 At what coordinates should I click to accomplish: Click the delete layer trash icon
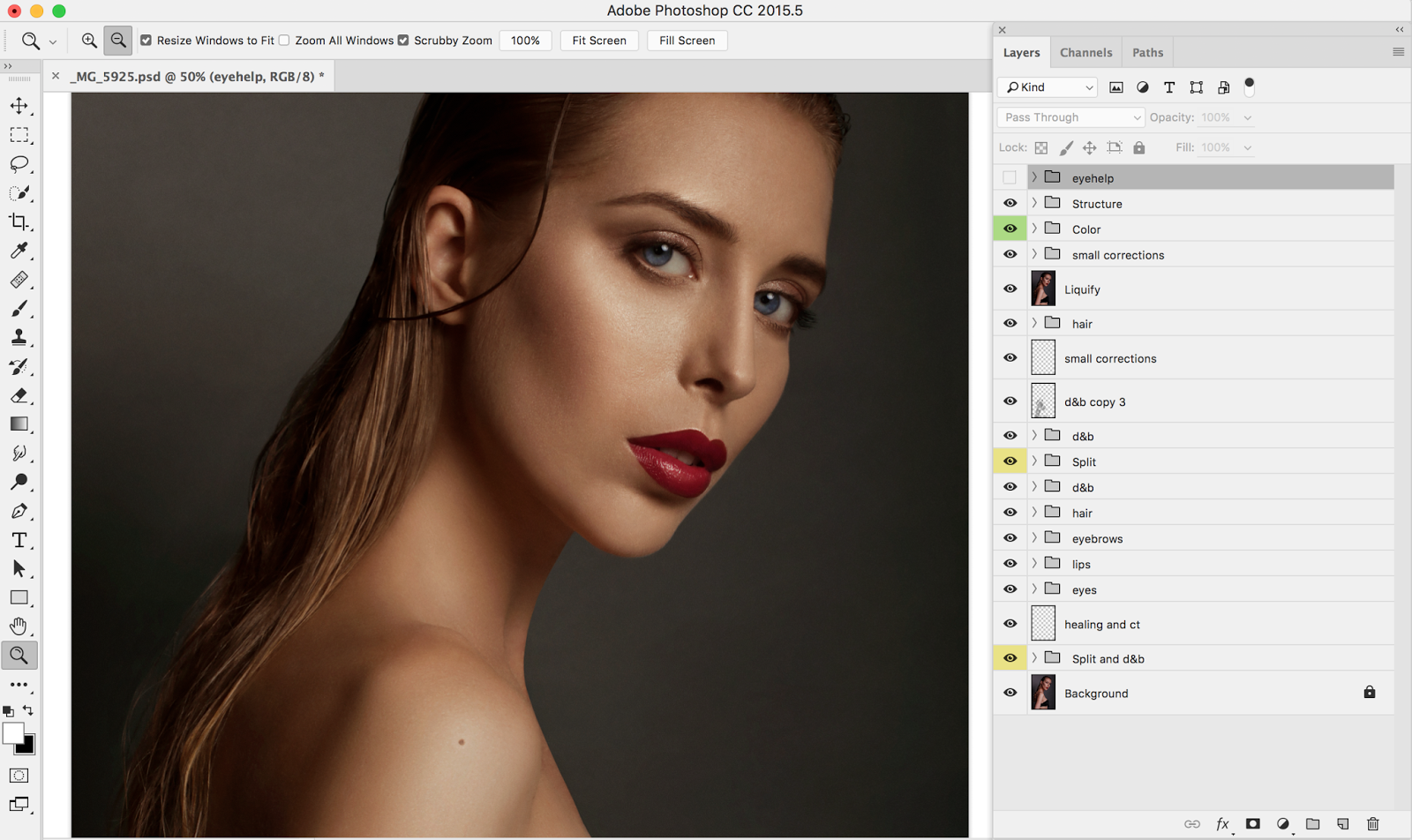point(1372,824)
